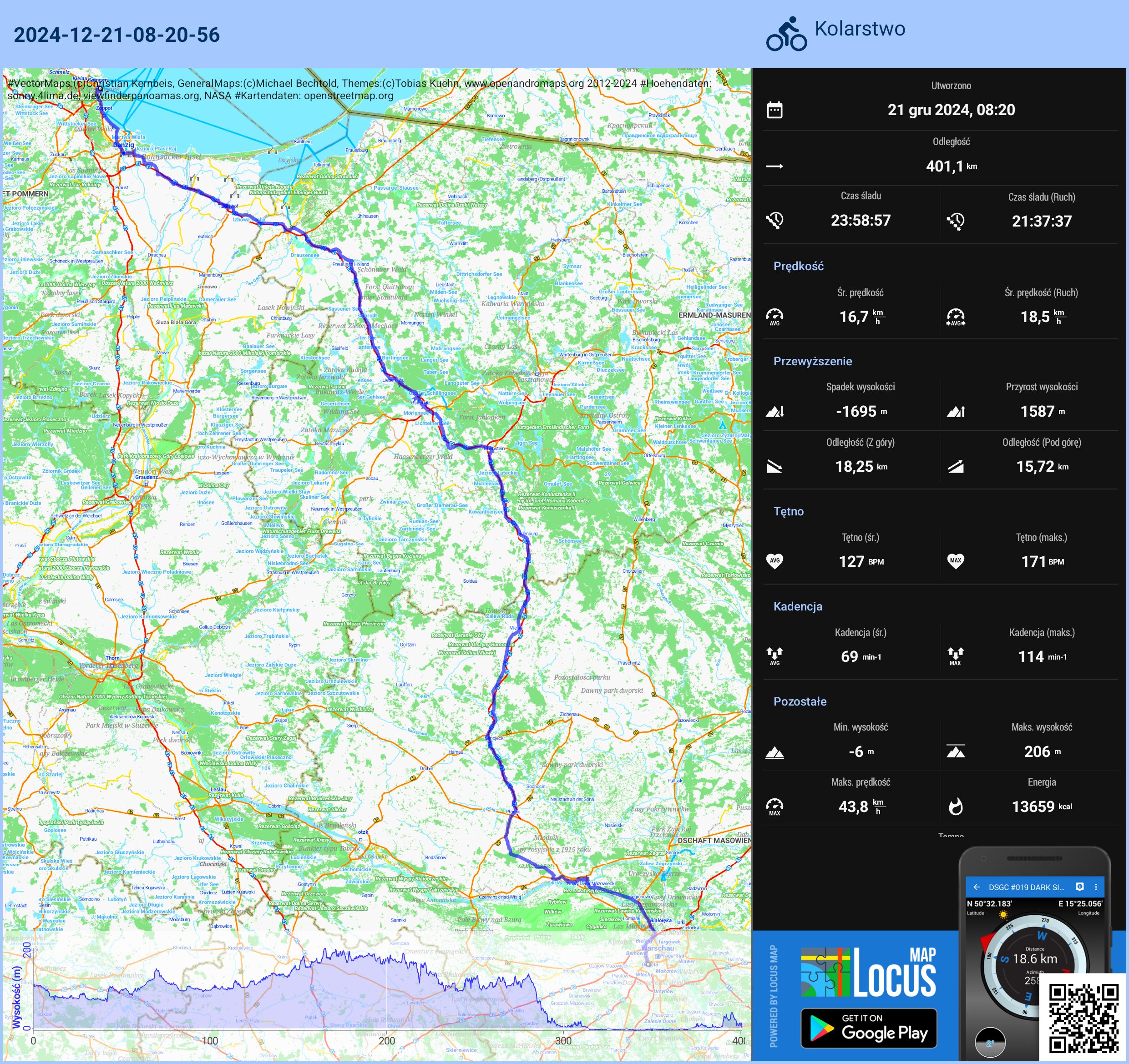This screenshot has width=1129, height=1064.
Task: Click the uphill distance value 15,72 km
Action: 1042,467
